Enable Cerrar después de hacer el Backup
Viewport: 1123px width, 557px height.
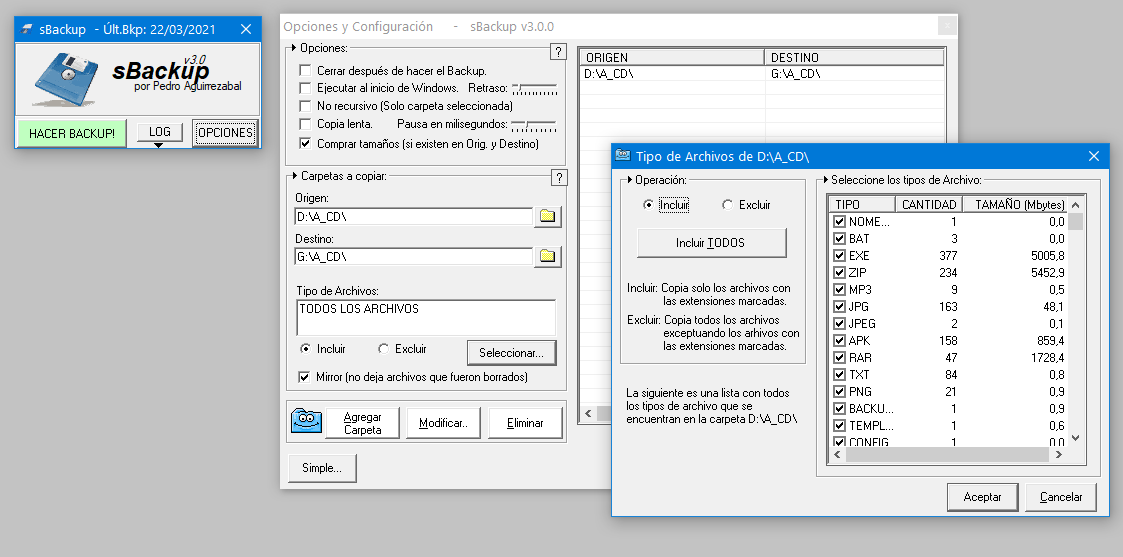pos(306,71)
